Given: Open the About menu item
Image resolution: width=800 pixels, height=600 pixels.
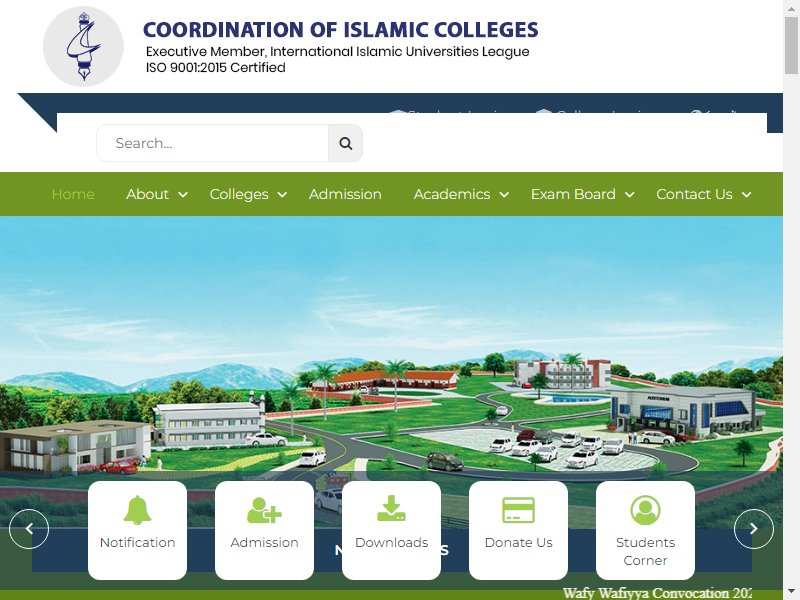Looking at the screenshot, I should pos(147,194).
